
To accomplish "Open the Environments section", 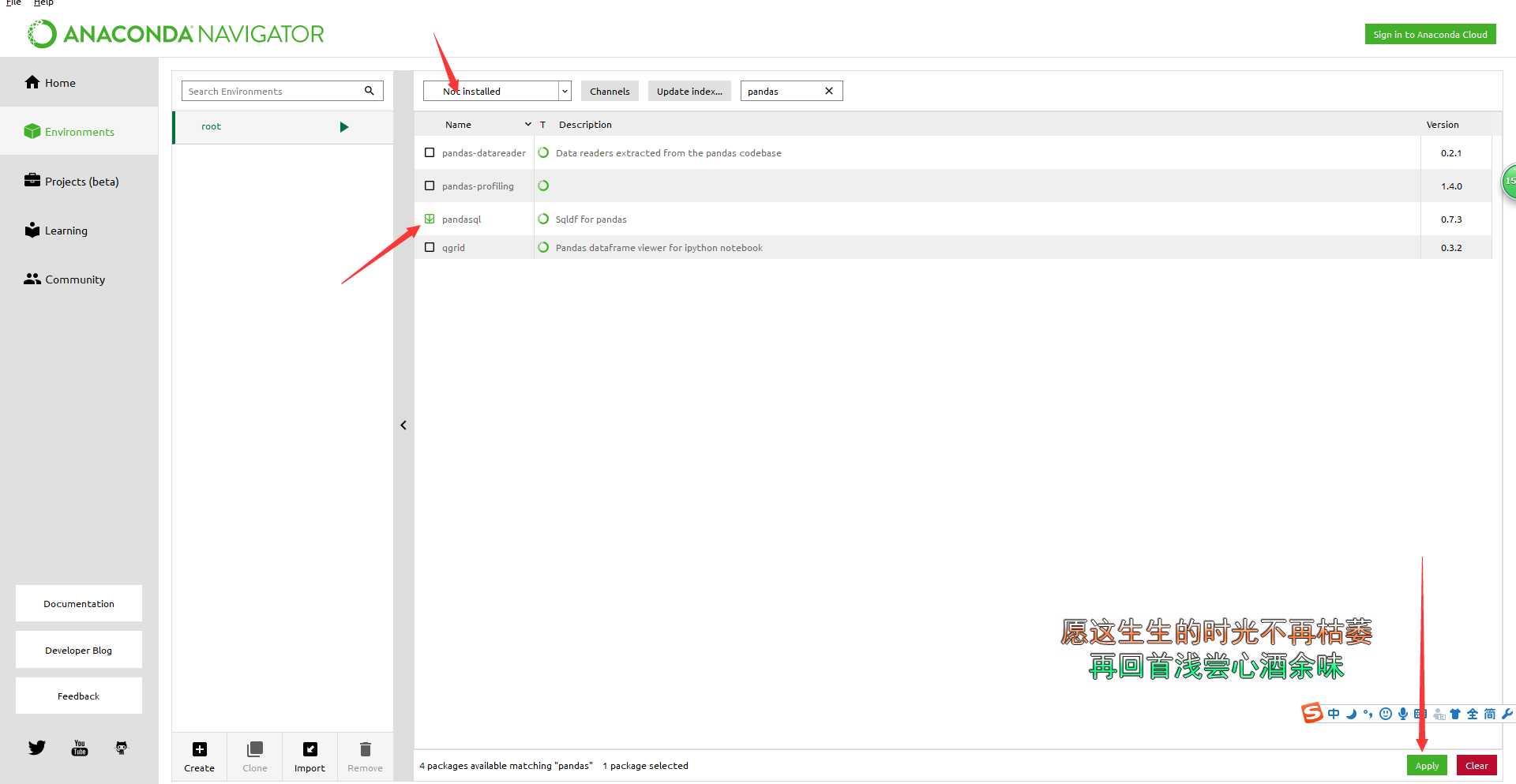I will [x=79, y=132].
